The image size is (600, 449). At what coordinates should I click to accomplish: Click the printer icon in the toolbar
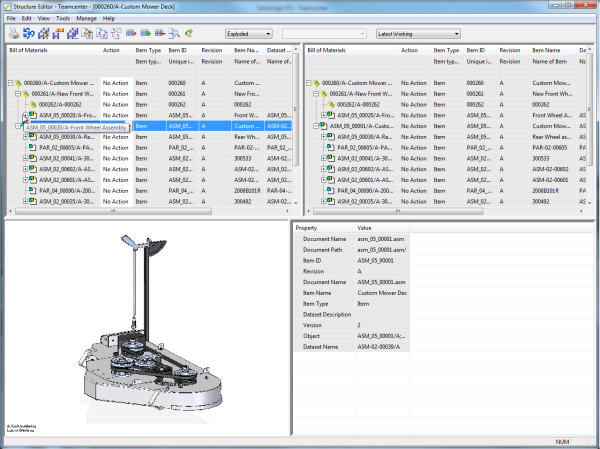(12, 33)
